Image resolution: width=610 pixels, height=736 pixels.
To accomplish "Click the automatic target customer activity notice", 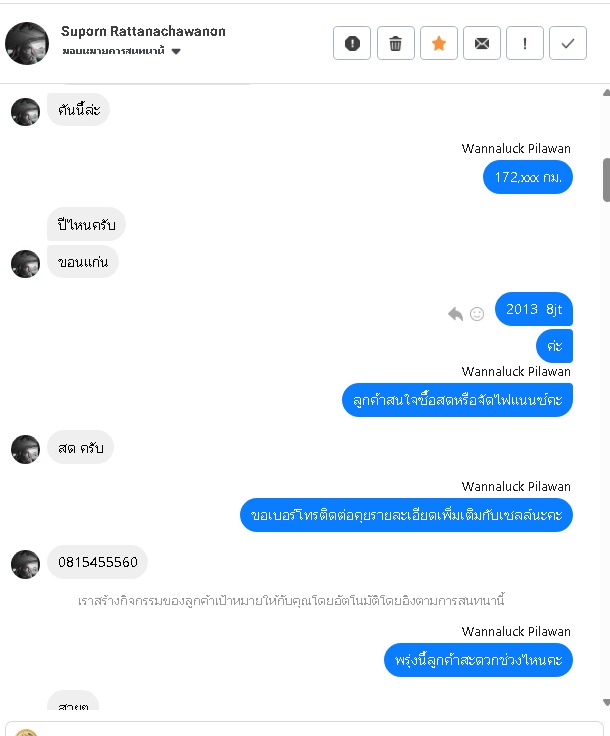I will [291, 600].
